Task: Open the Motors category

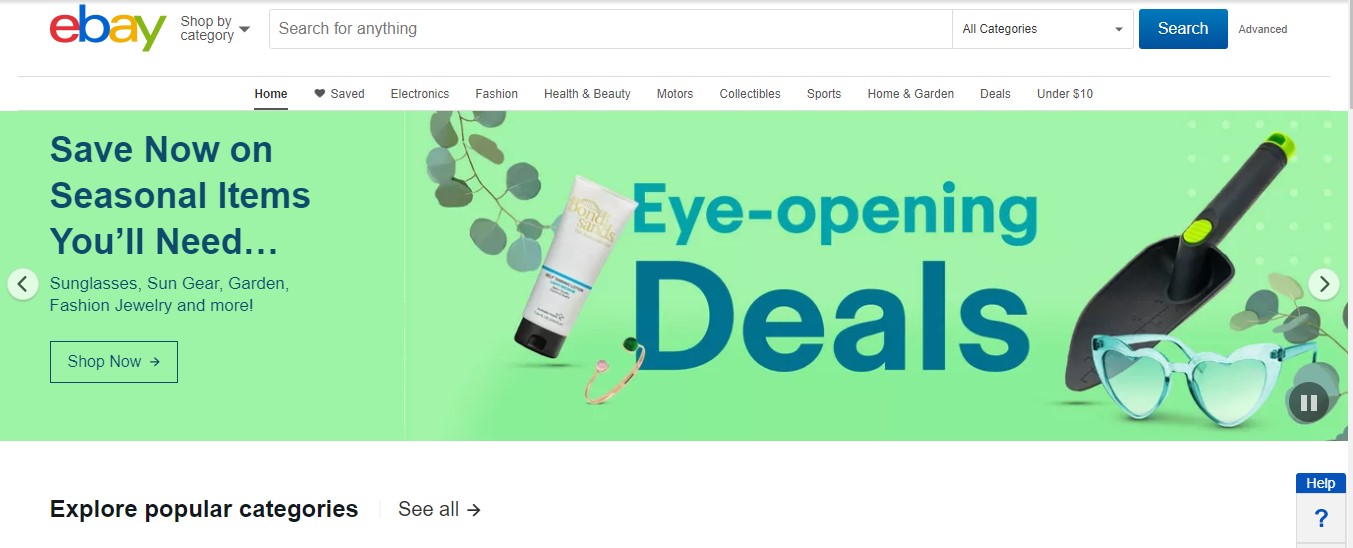Action: (675, 94)
